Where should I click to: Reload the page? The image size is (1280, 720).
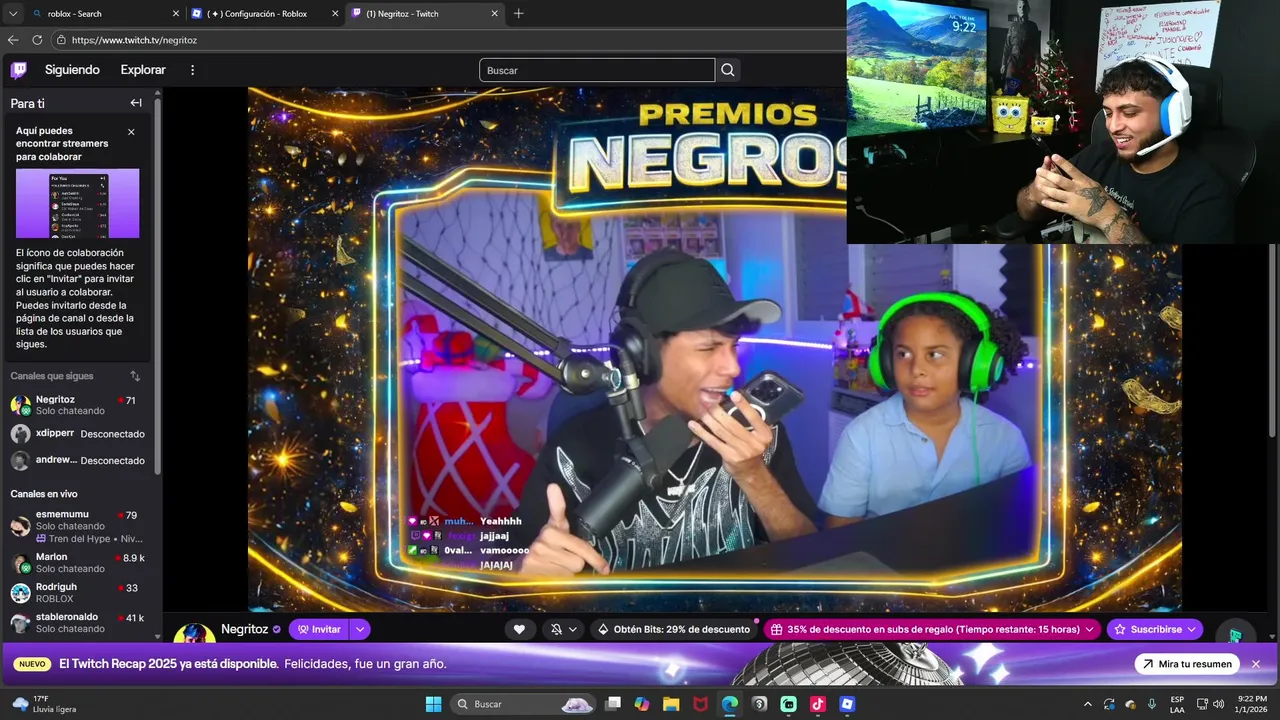tap(37, 40)
